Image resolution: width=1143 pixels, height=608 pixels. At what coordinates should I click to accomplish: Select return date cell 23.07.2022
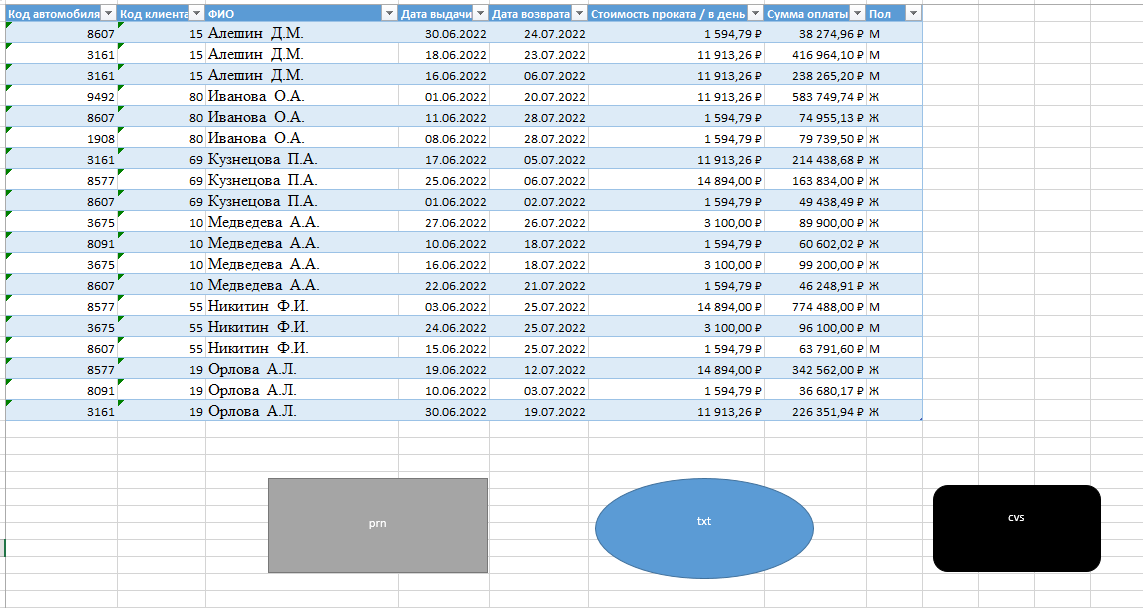pos(539,54)
